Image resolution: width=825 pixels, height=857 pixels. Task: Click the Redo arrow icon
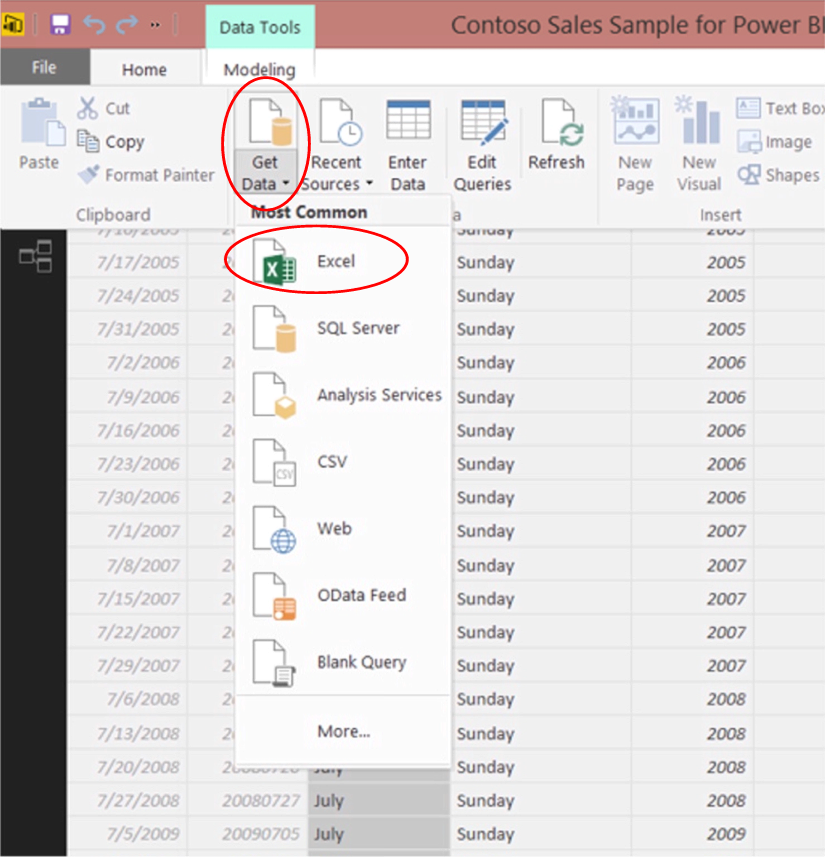coord(125,24)
